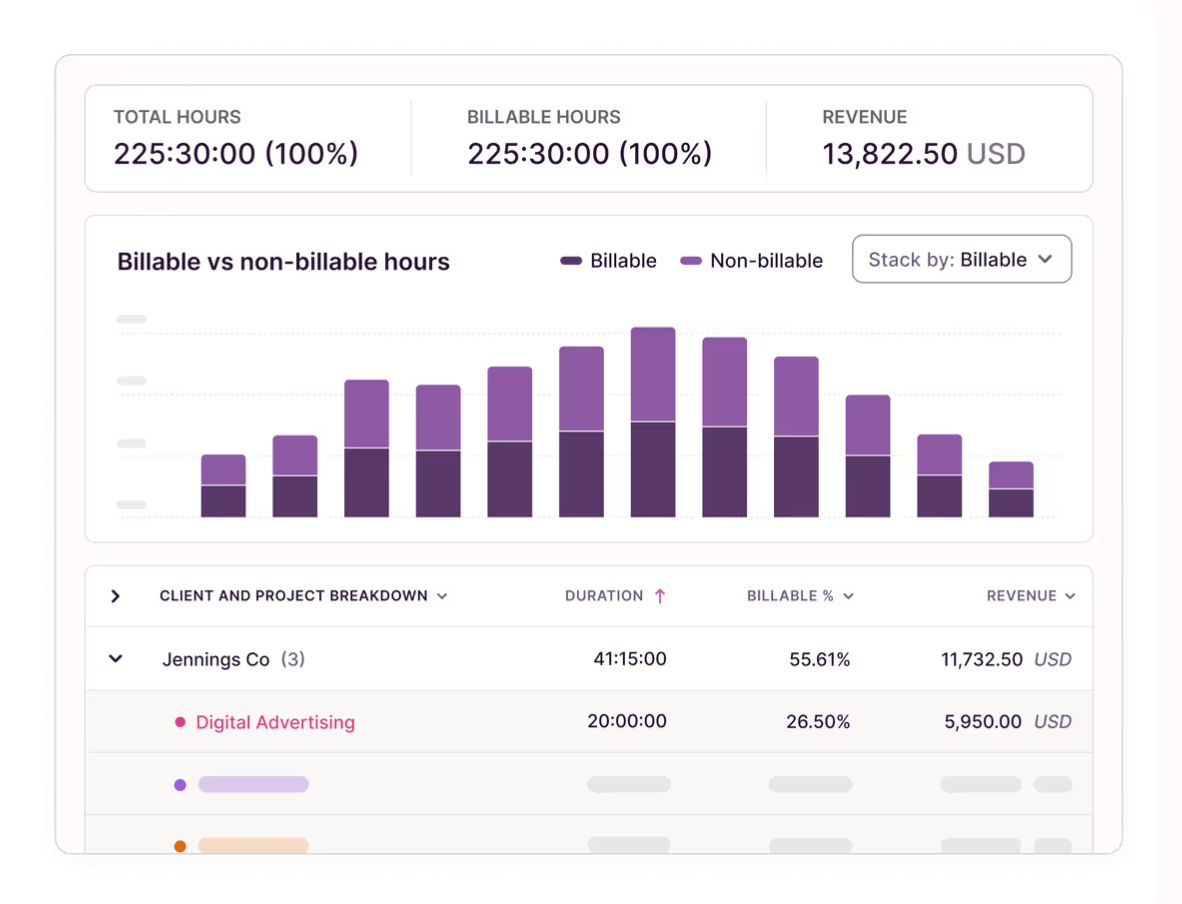The width and height of the screenshot is (1182, 904).
Task: Open the Stack by: Billable dropdown
Action: click(961, 260)
